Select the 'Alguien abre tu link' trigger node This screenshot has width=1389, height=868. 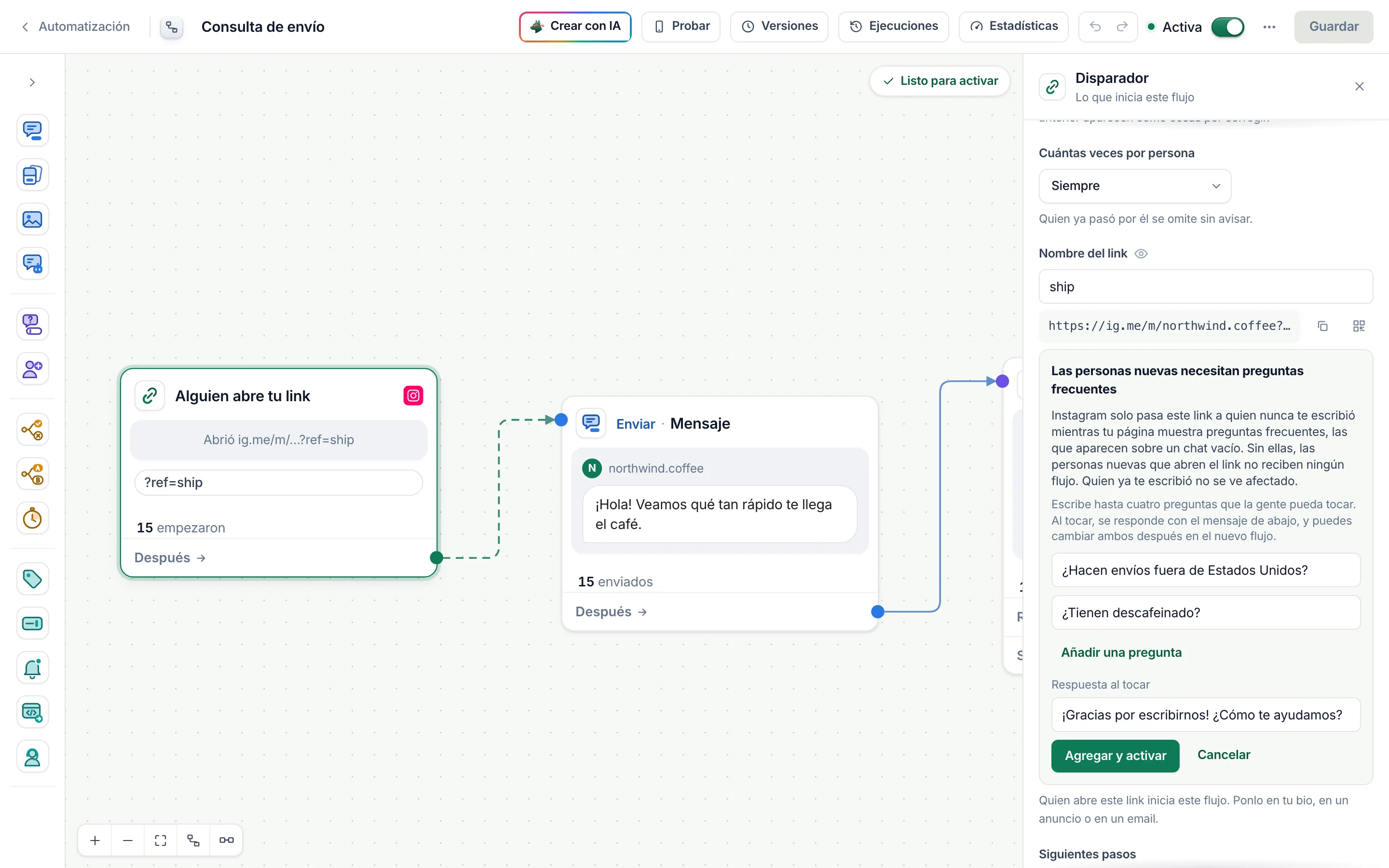(279, 473)
